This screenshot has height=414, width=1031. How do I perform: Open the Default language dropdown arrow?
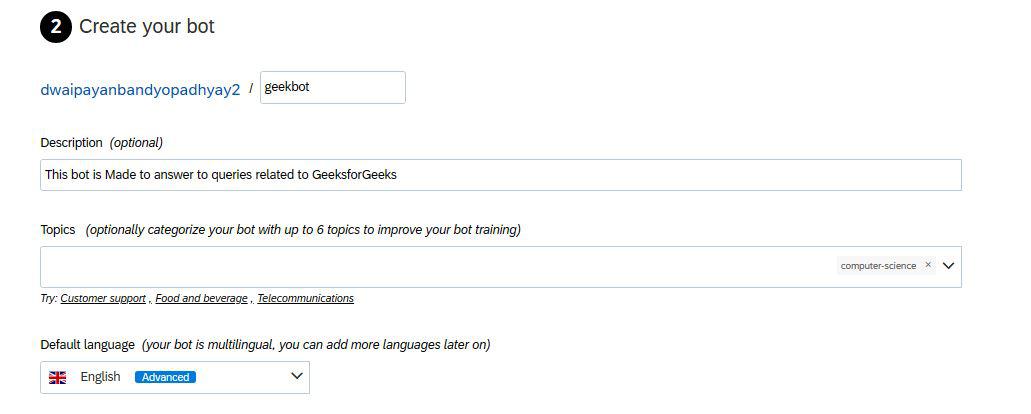(296, 376)
